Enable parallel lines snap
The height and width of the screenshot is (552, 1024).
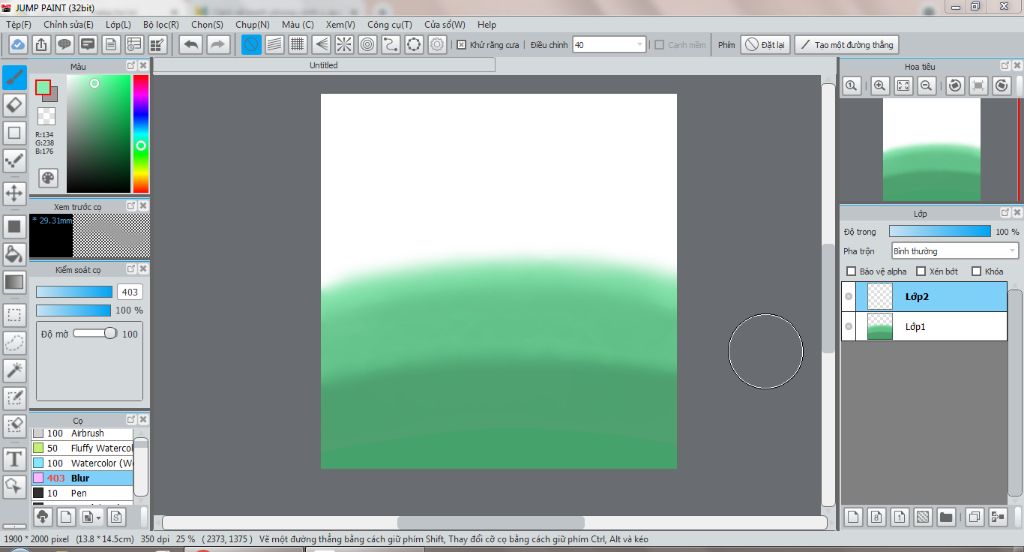point(274,44)
